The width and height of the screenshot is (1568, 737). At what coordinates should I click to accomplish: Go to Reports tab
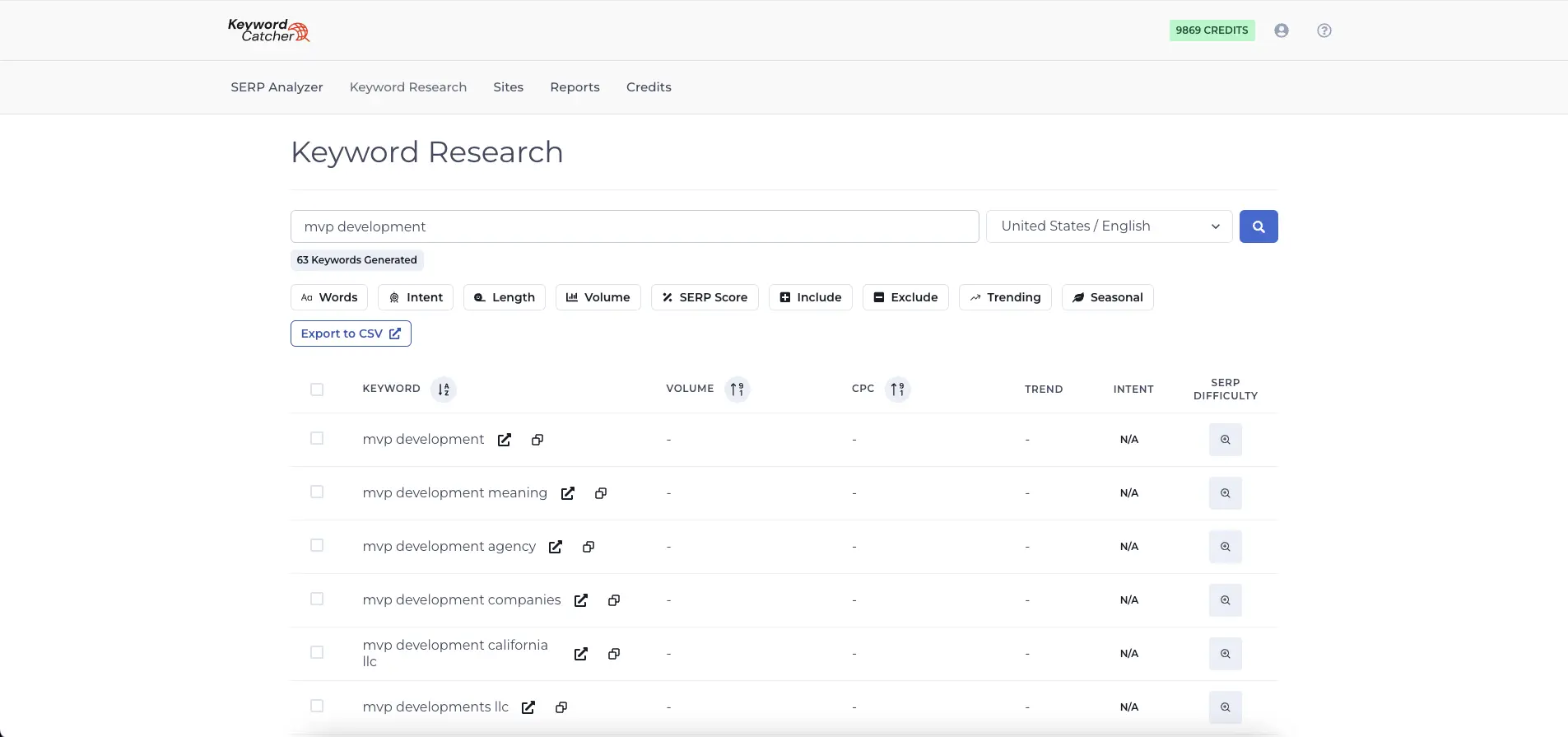(x=575, y=87)
